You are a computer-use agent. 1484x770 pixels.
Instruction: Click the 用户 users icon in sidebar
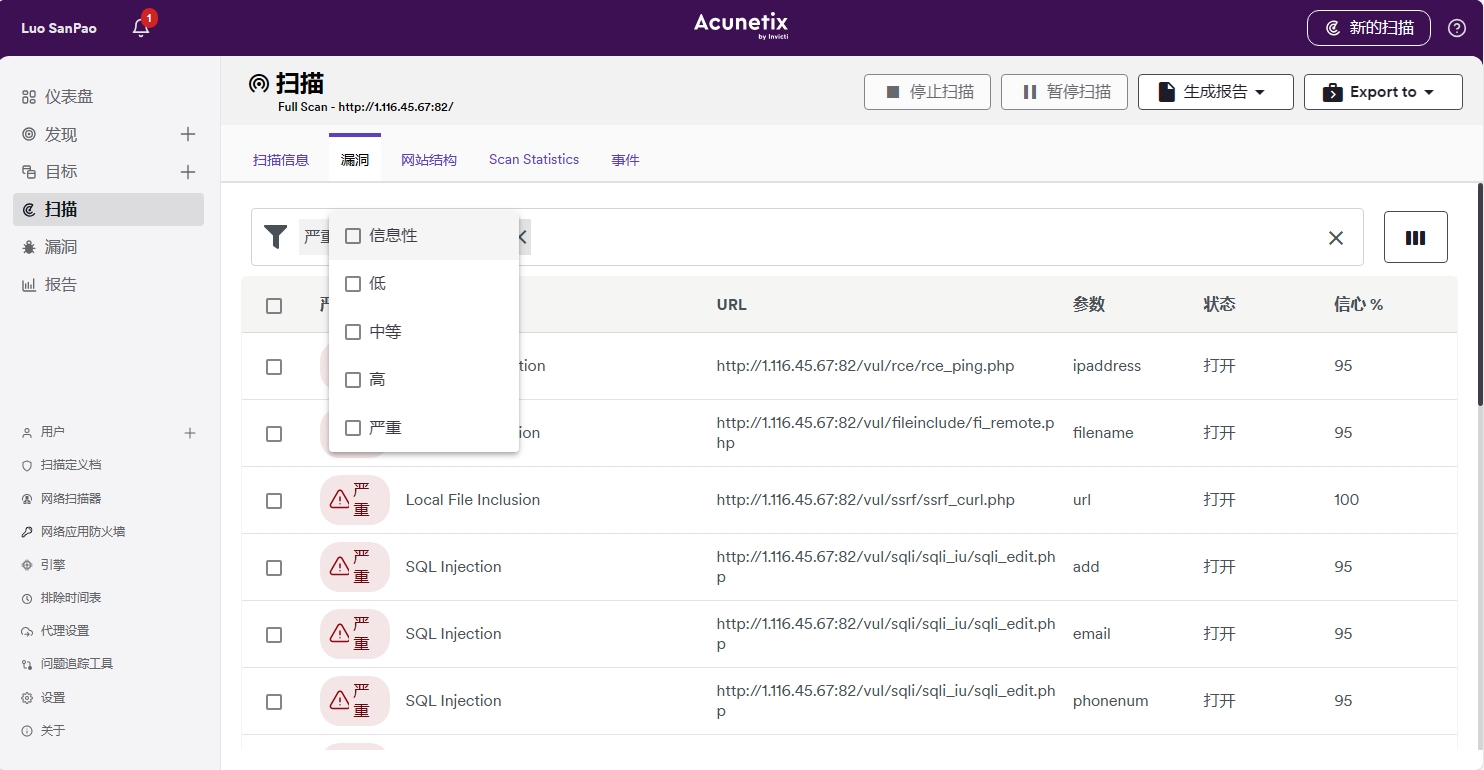[x=27, y=433]
